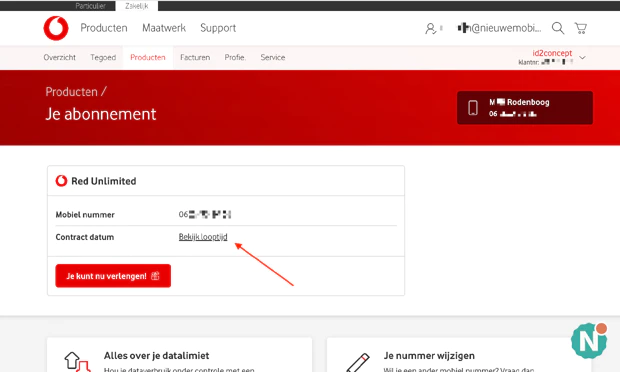The width and height of the screenshot is (620, 372).
Task: Click the Vodafone logo in header
Action: click(x=56, y=28)
